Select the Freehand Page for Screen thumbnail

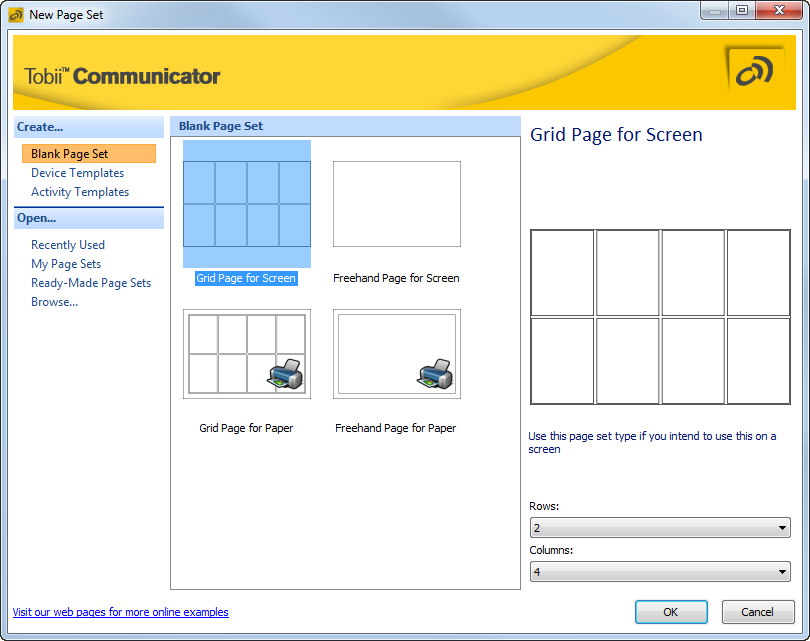[397, 204]
